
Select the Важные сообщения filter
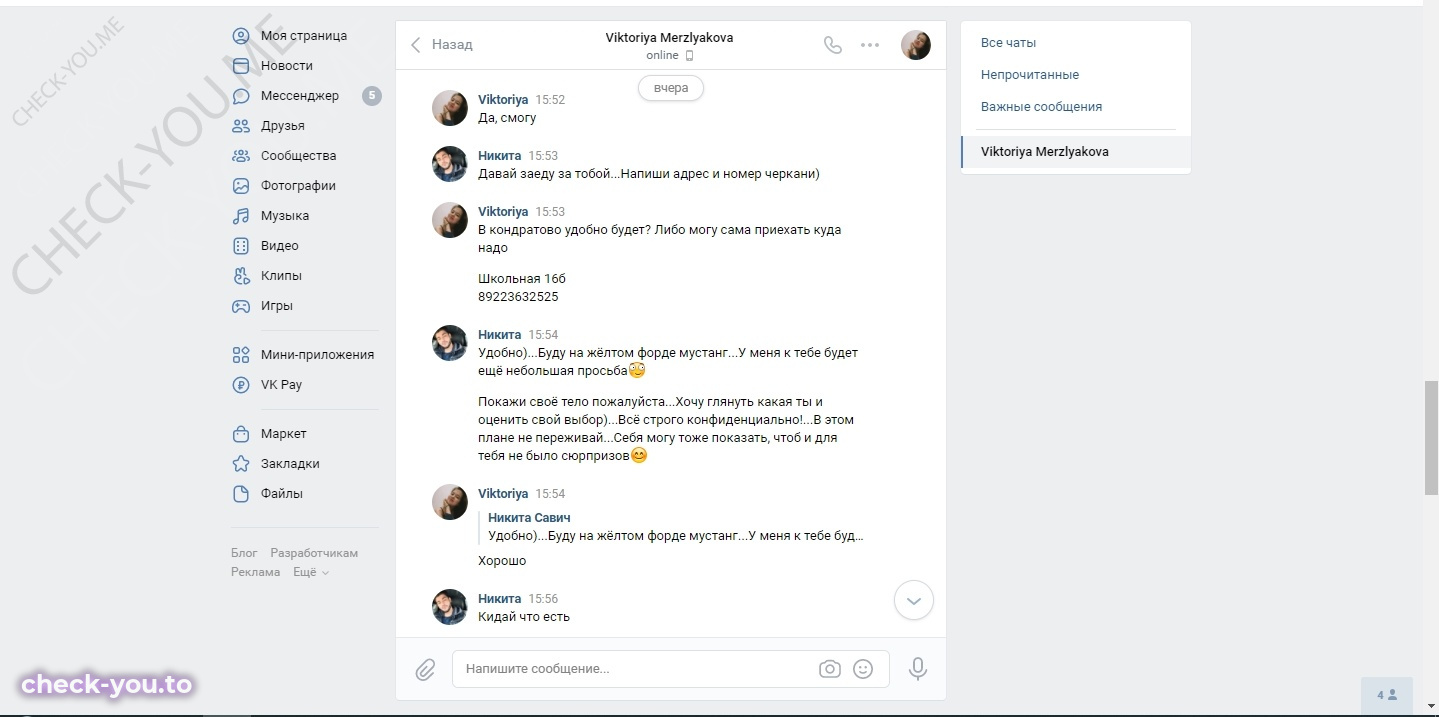[x=1041, y=107]
